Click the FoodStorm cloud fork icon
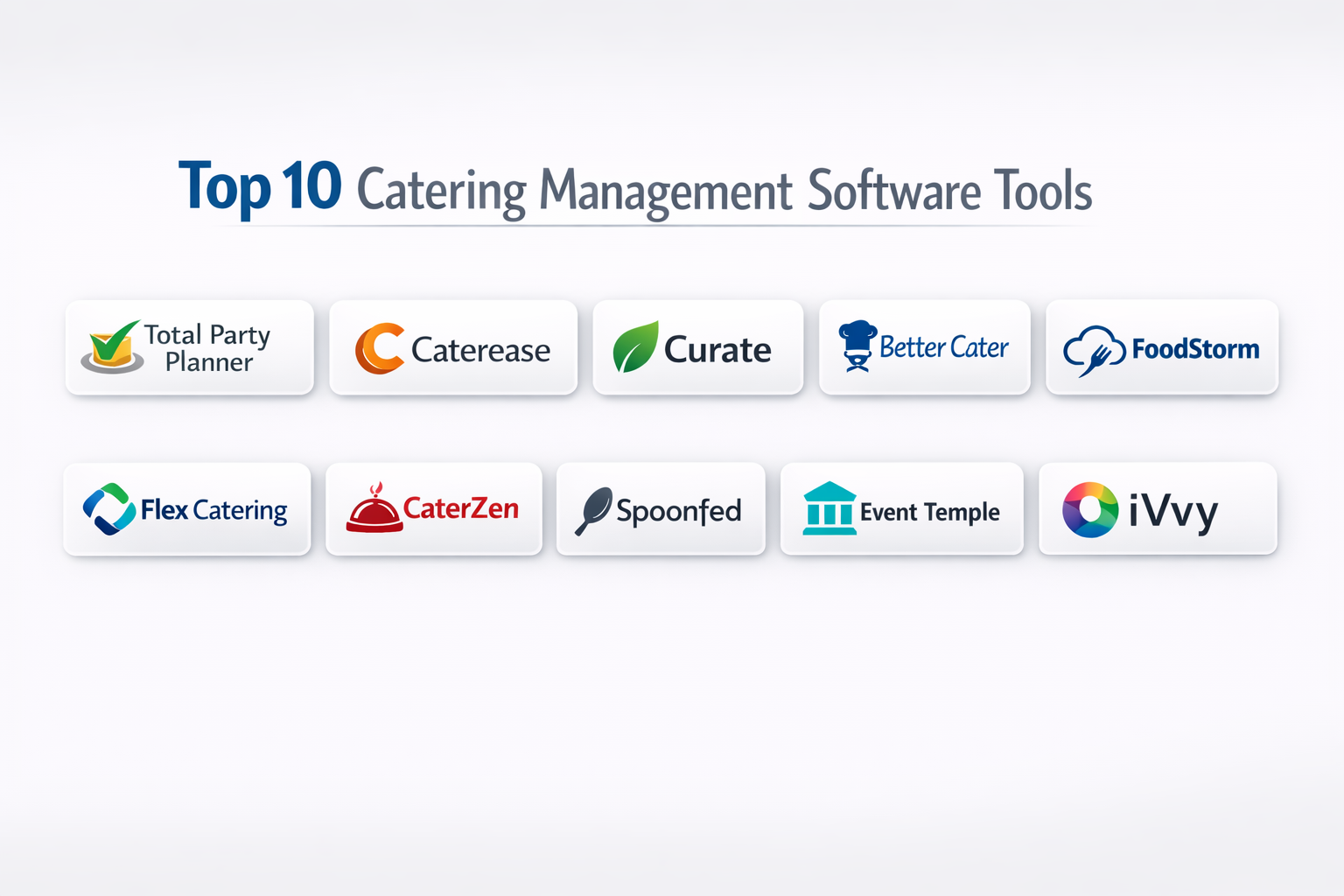Viewport: 1344px width, 896px height. point(1094,350)
